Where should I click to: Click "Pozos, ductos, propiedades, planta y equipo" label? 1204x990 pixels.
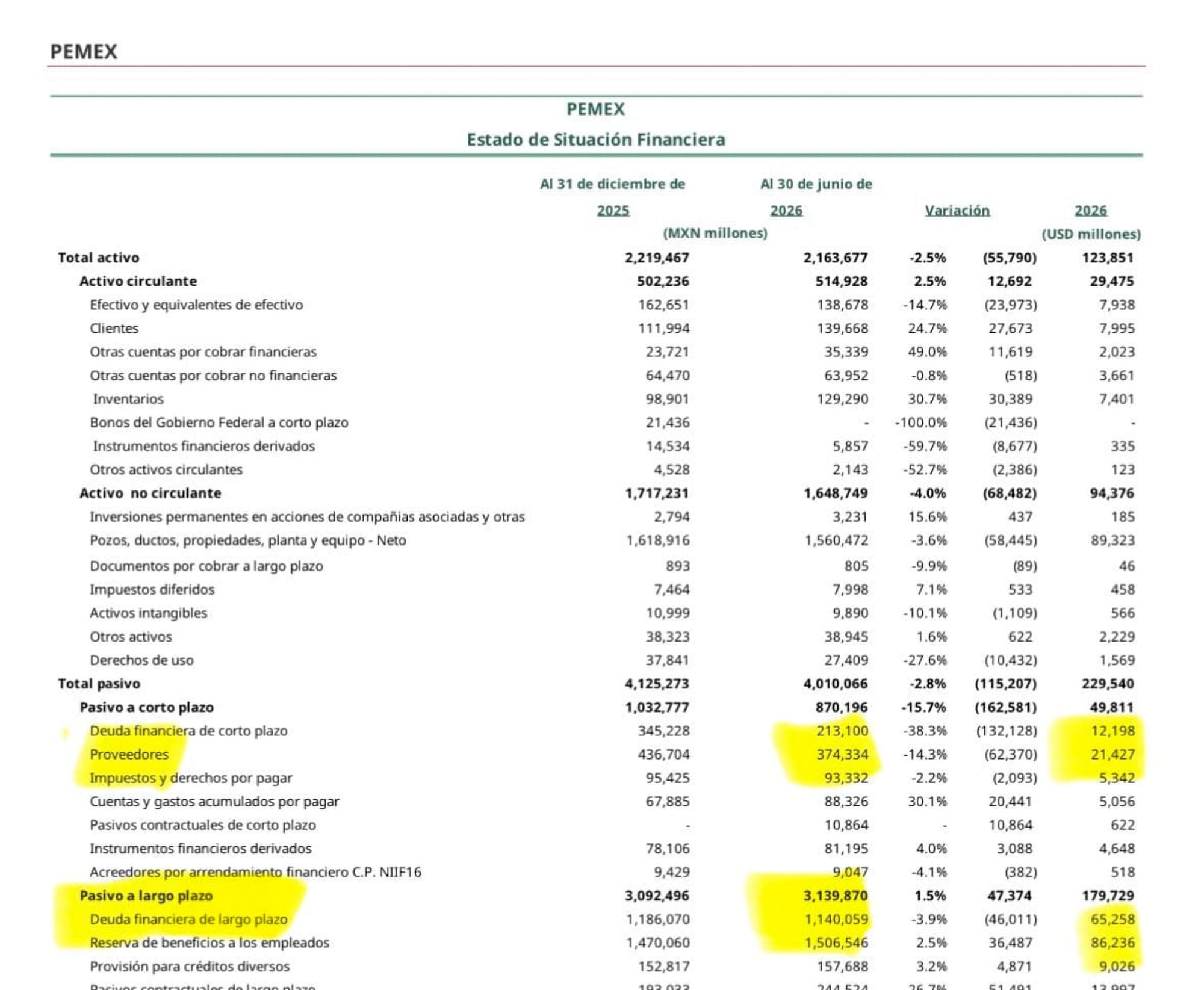pos(248,540)
